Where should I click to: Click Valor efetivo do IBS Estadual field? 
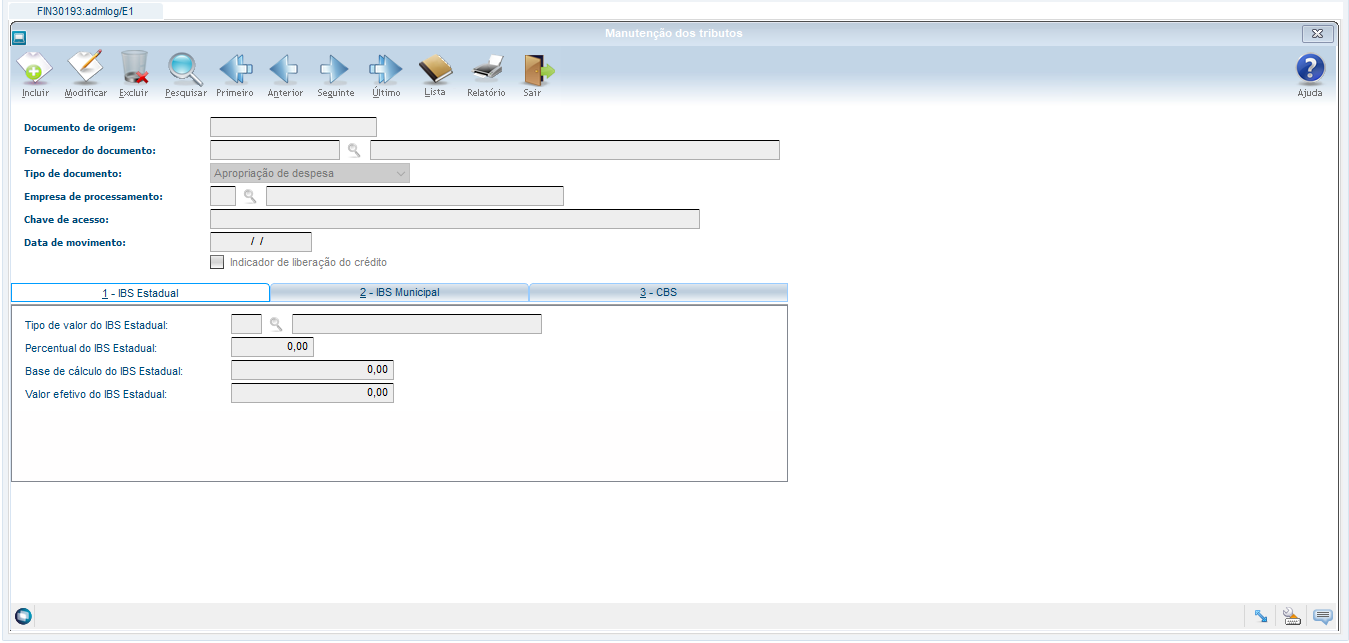click(312, 393)
